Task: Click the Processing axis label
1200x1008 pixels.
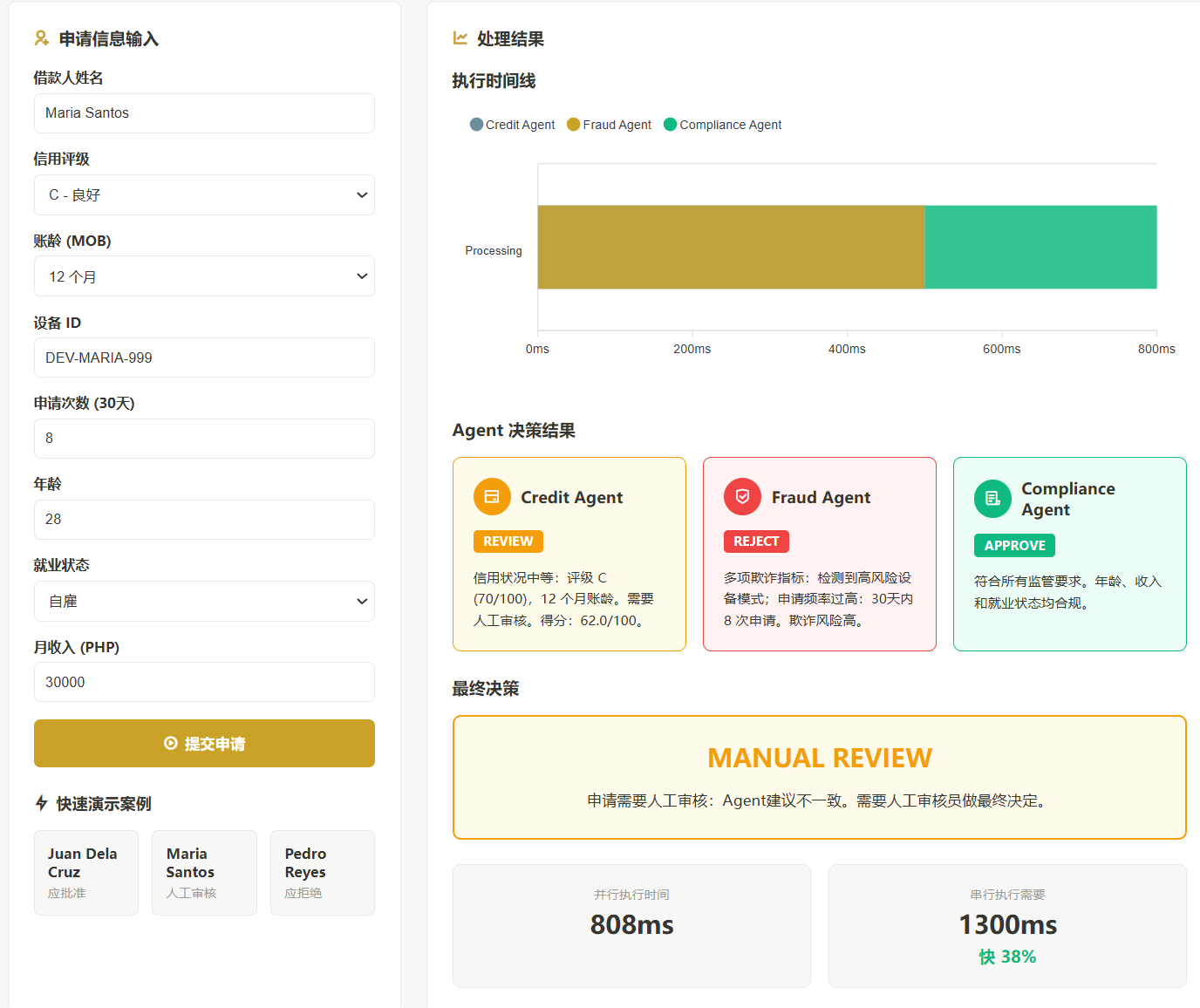Action: tap(494, 250)
